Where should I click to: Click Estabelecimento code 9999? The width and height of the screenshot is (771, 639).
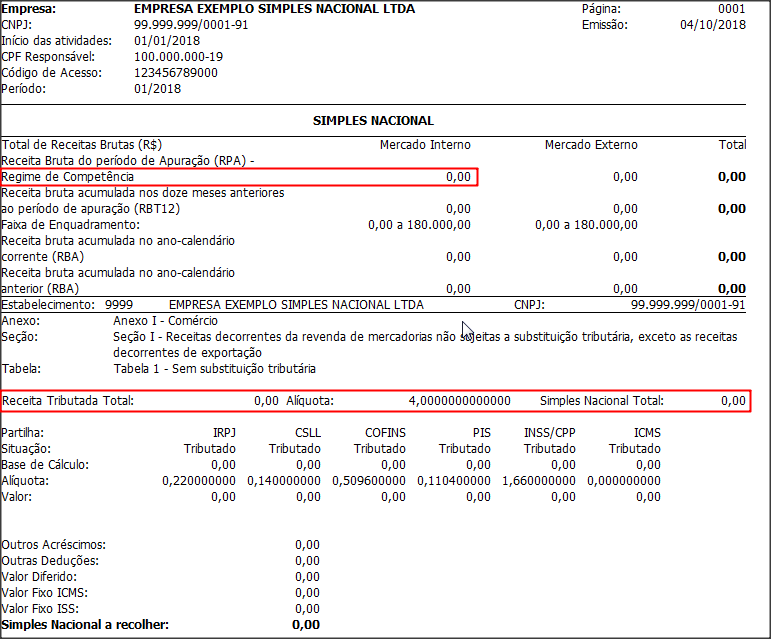pyautogui.click(x=119, y=305)
